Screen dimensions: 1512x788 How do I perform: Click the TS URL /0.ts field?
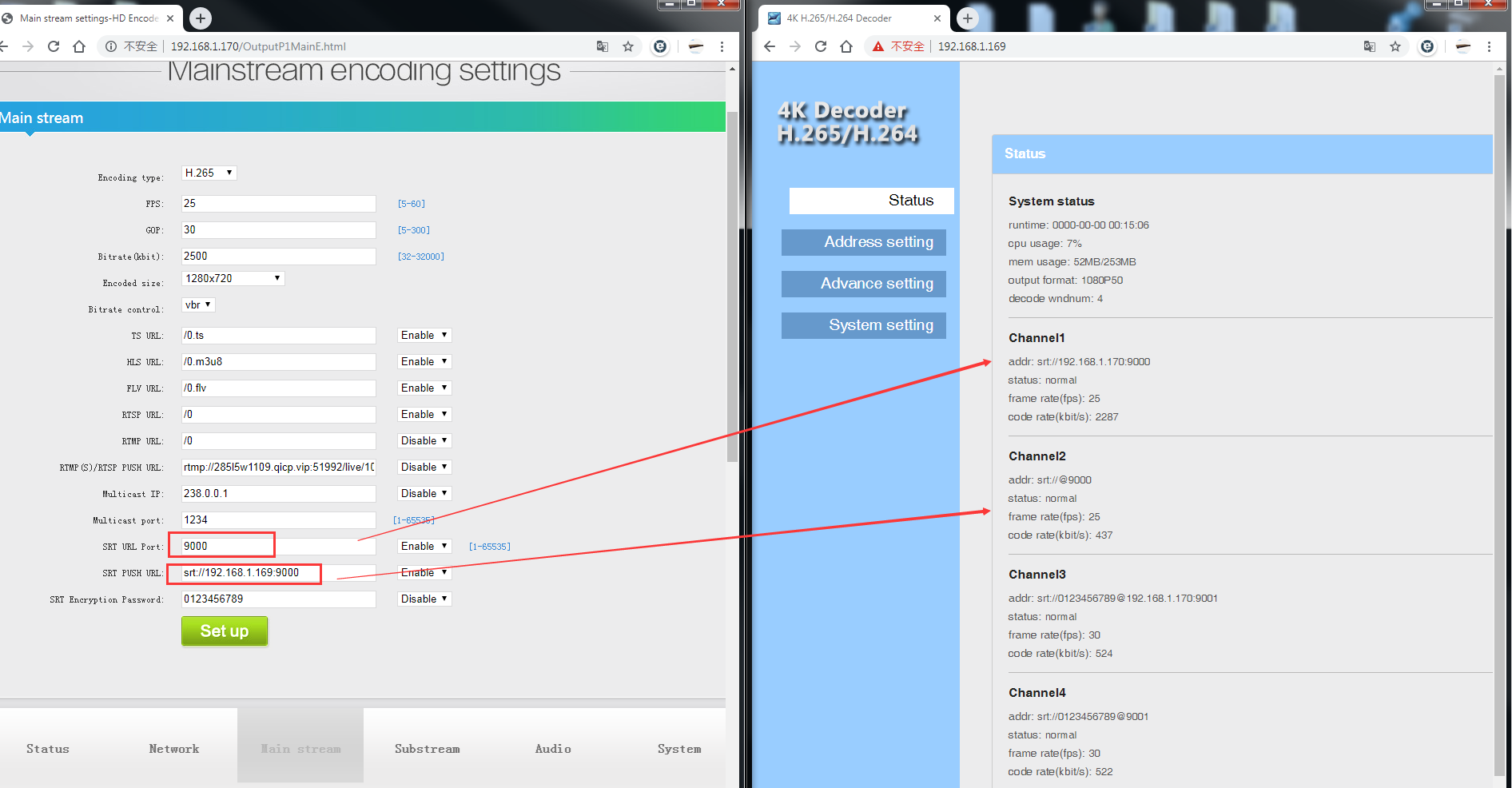278,335
